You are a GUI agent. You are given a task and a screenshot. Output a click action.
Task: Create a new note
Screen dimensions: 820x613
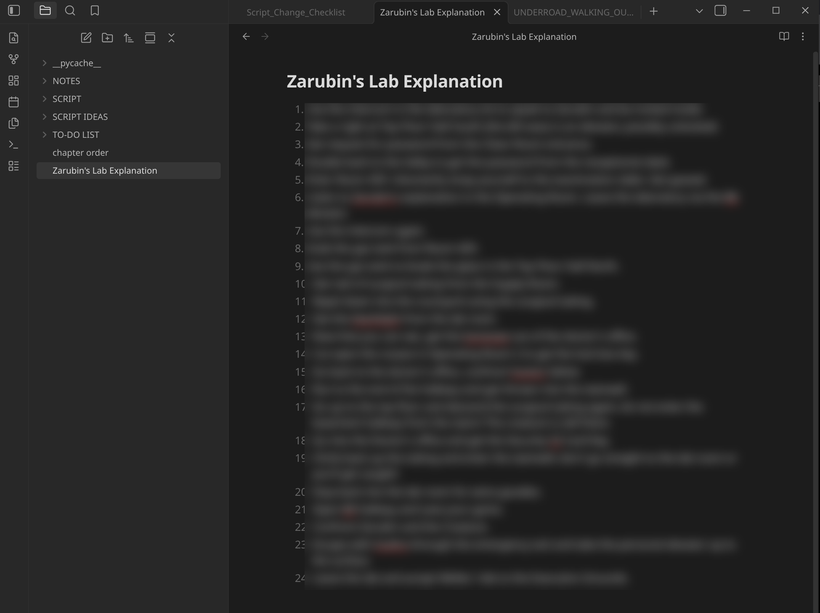(86, 38)
